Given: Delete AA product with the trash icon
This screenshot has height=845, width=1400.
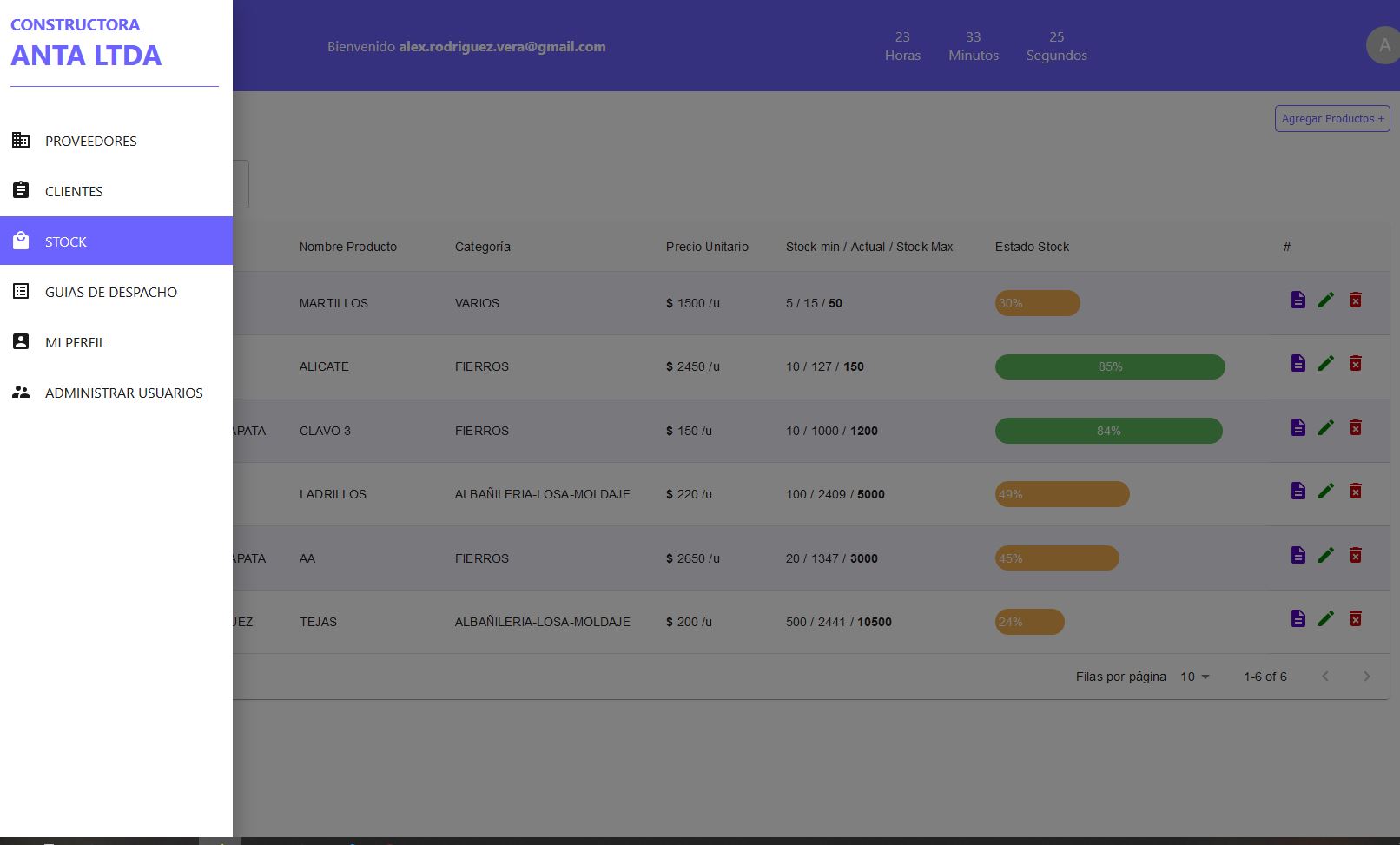Looking at the screenshot, I should (1356, 555).
